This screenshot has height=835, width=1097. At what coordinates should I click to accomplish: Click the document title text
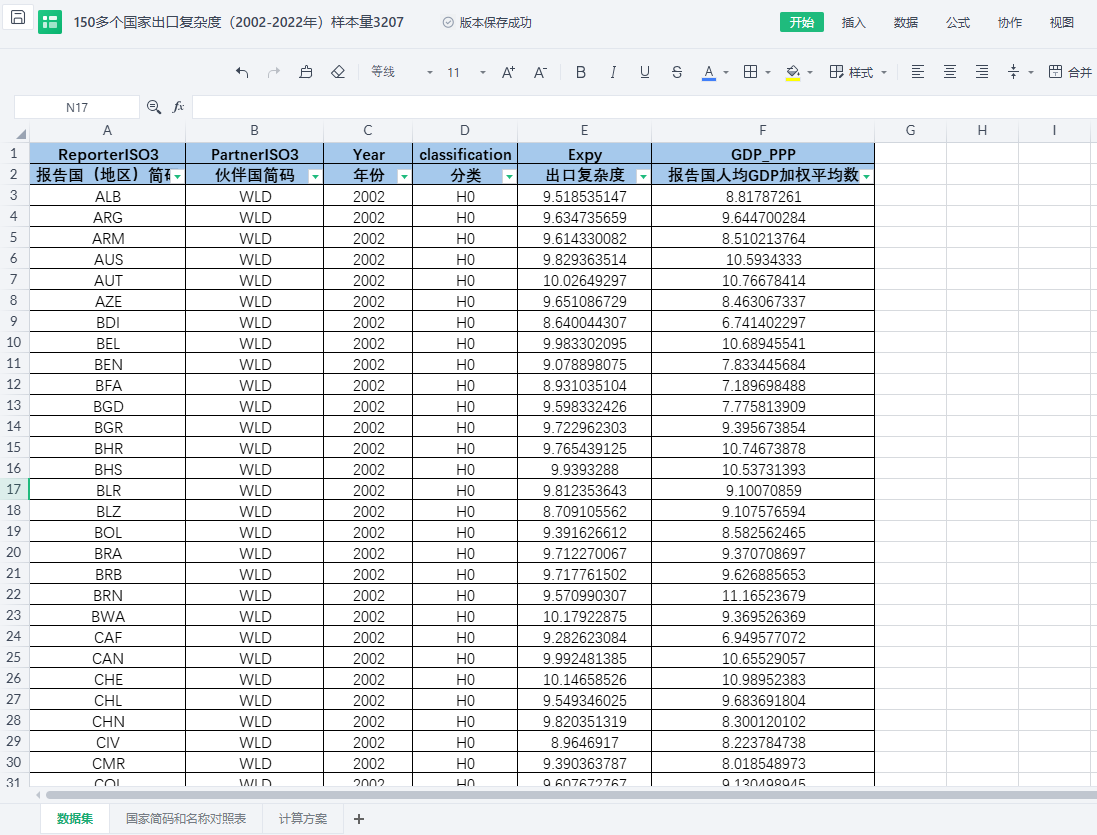(239, 22)
